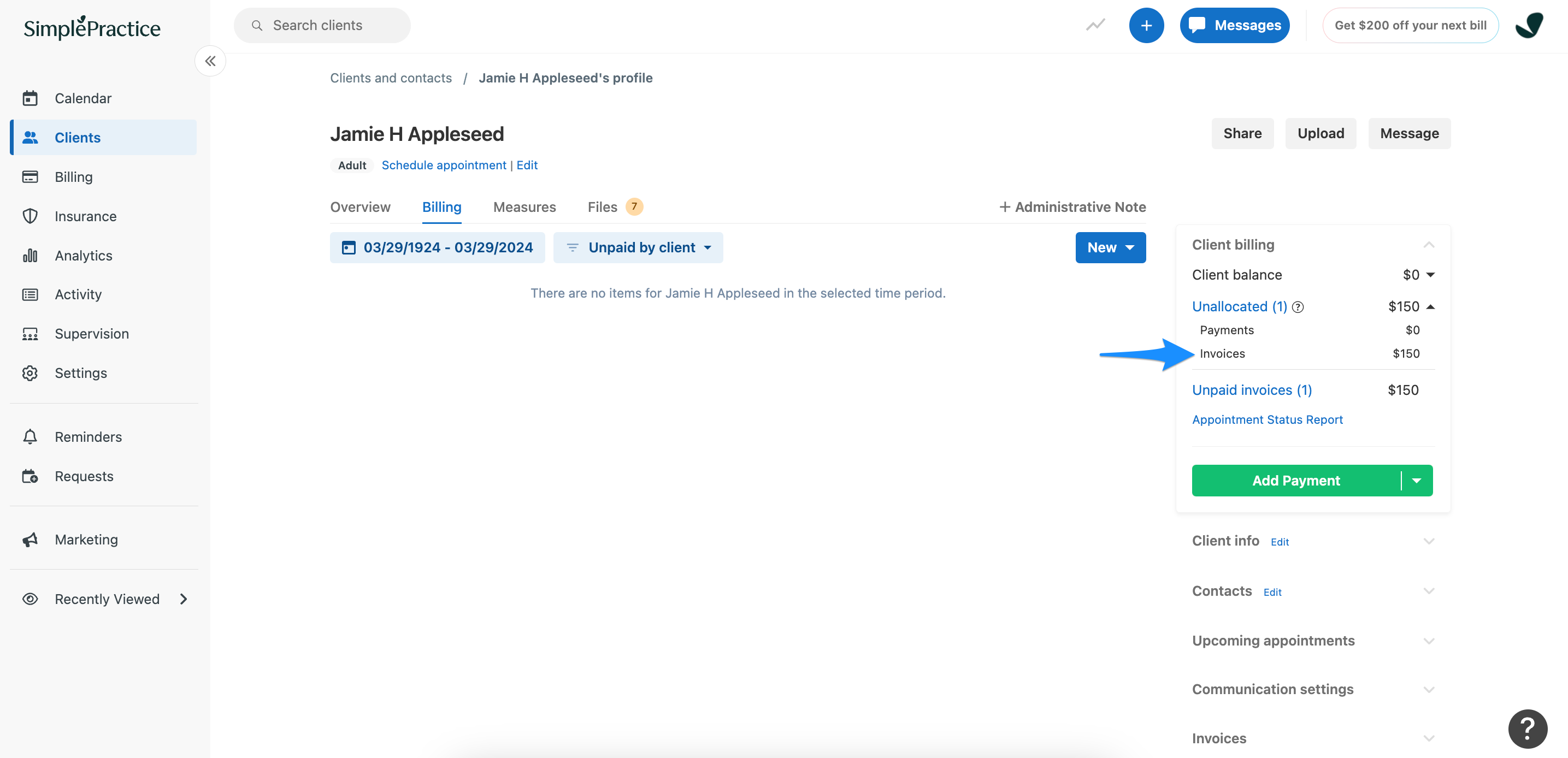Click the Settings gear icon
This screenshot has height=758, width=1568.
(30, 373)
